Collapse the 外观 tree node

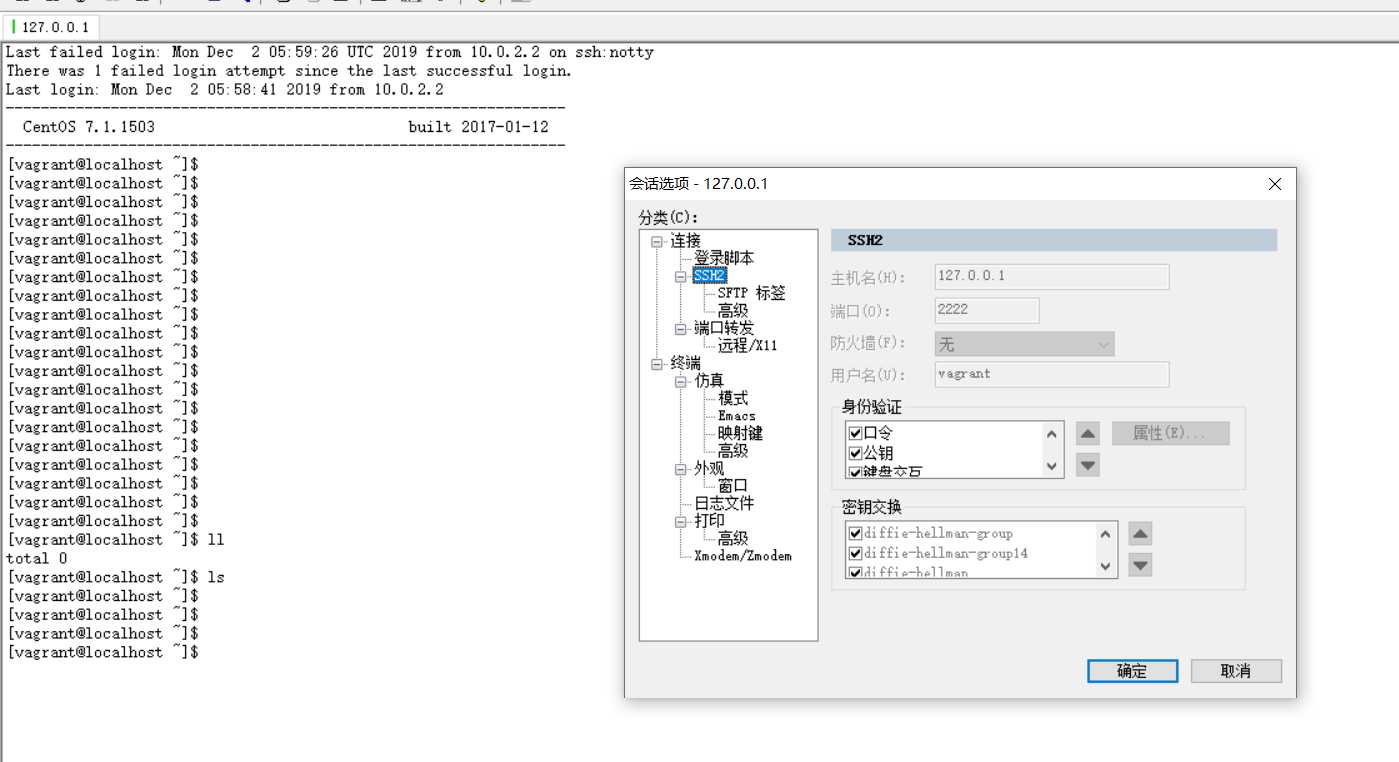[681, 468]
